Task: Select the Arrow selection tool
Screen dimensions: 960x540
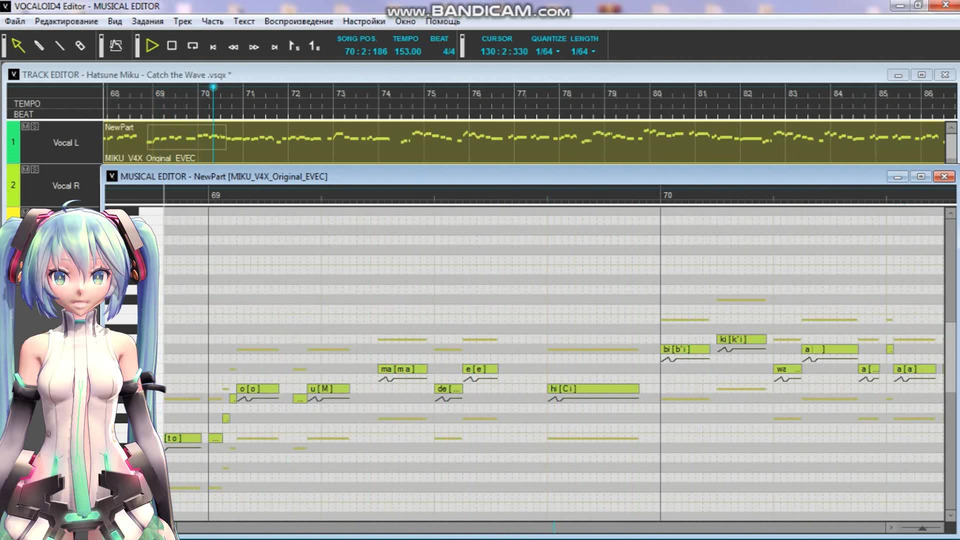Action: (18, 45)
